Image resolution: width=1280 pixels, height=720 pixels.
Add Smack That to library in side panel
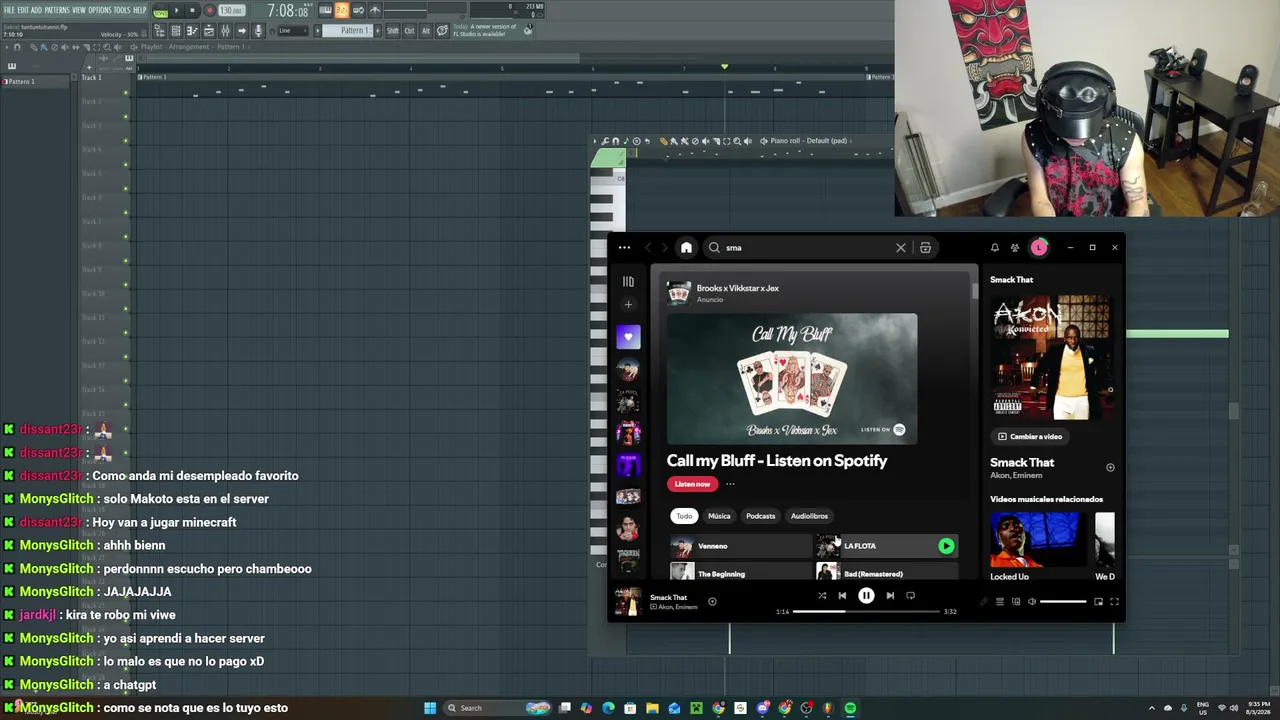point(1110,468)
